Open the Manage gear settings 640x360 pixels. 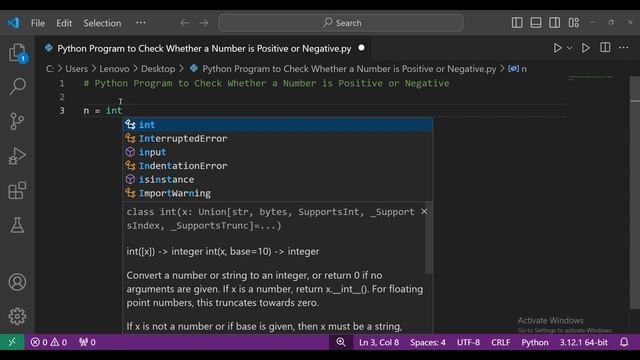(x=17, y=316)
